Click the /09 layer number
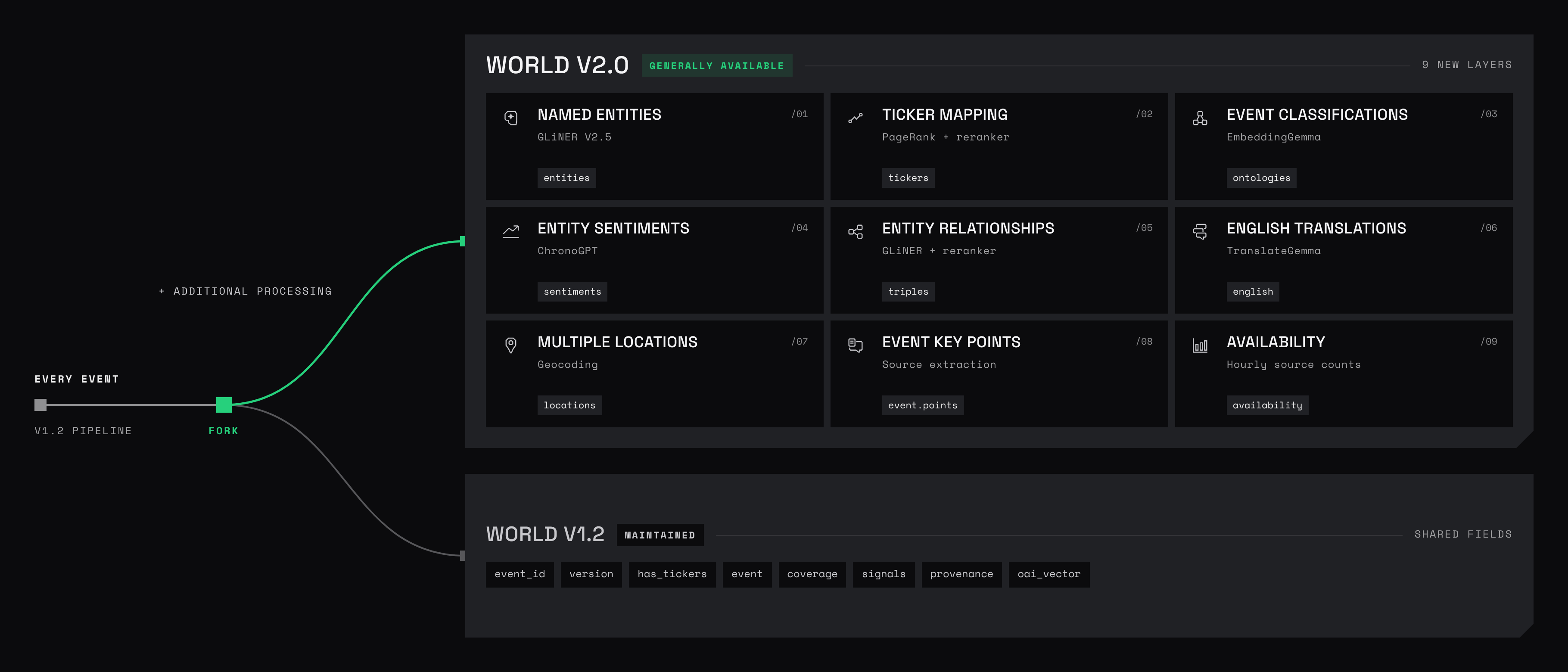 click(x=1488, y=342)
